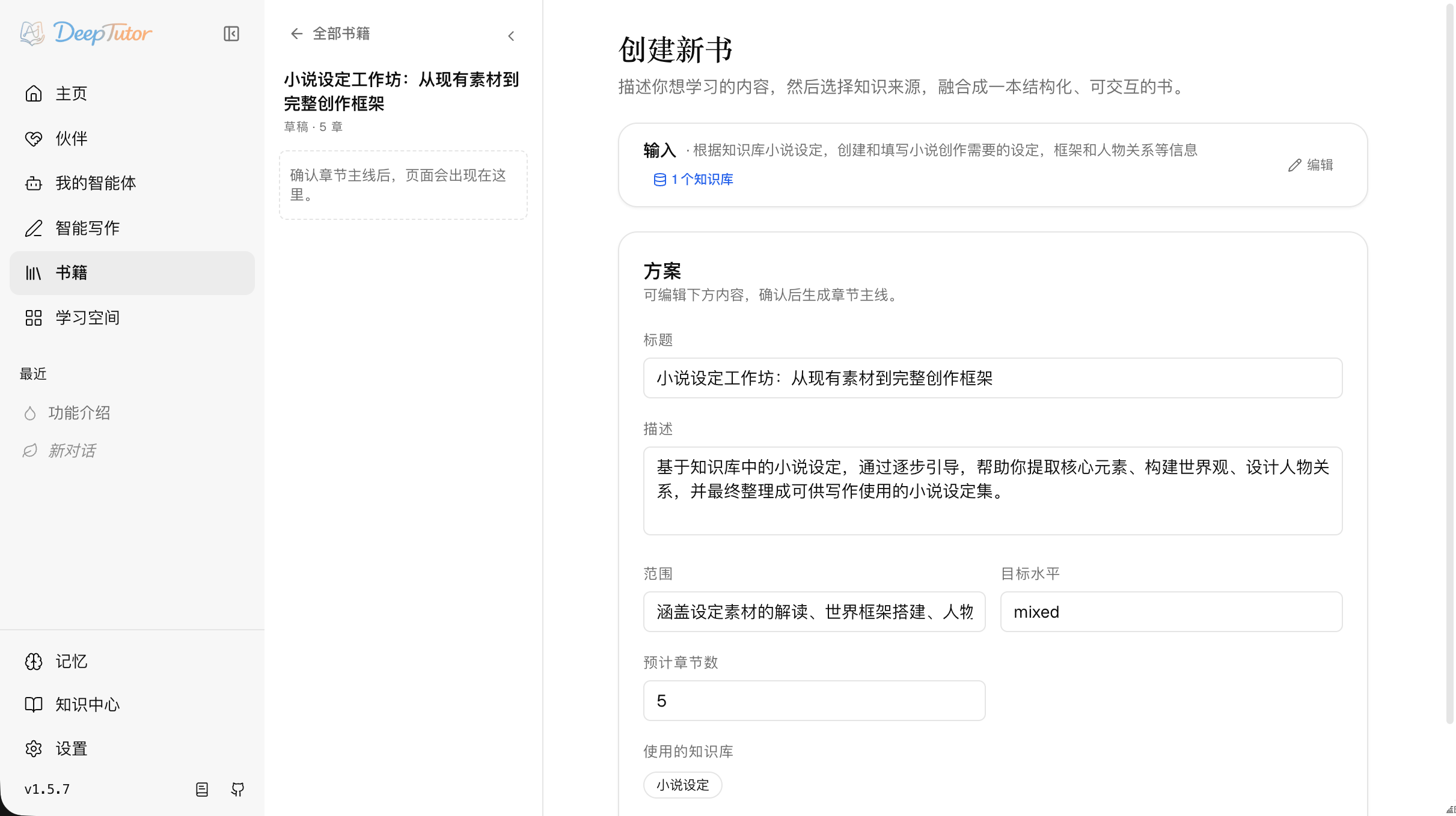This screenshot has height=816, width=1456.
Task: Go back to 全部书籍
Action: click(330, 34)
